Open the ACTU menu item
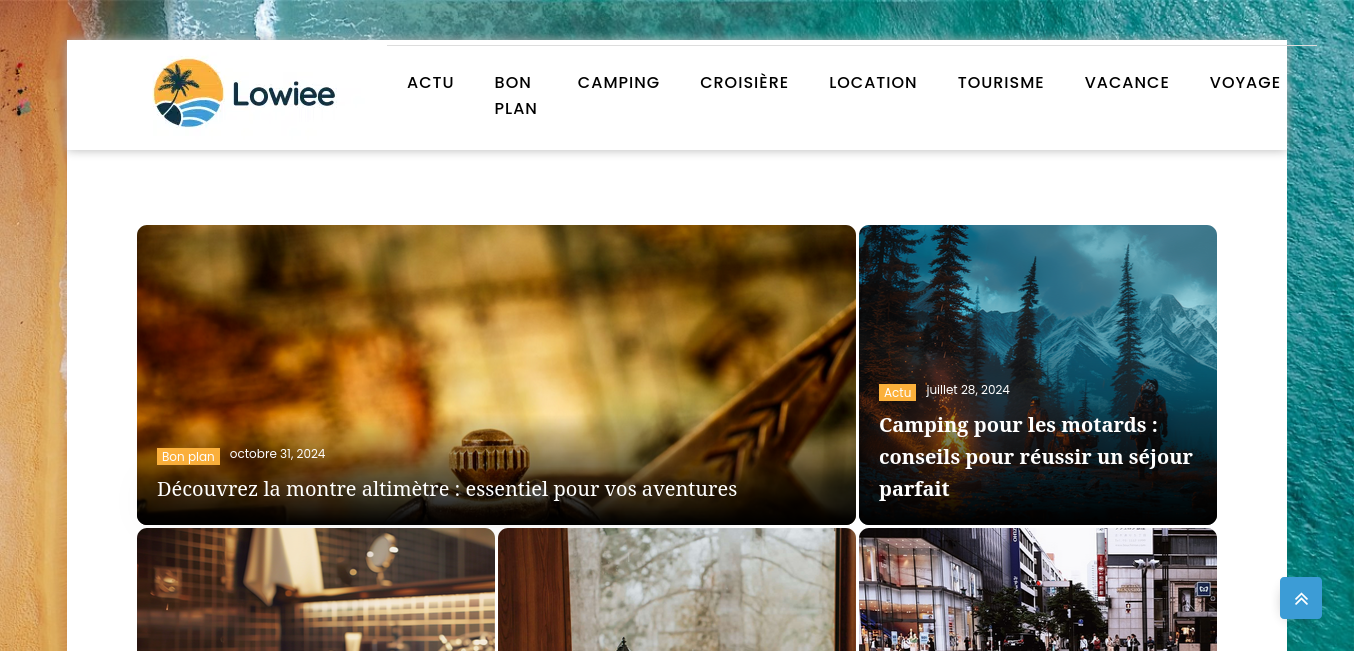 pos(431,83)
